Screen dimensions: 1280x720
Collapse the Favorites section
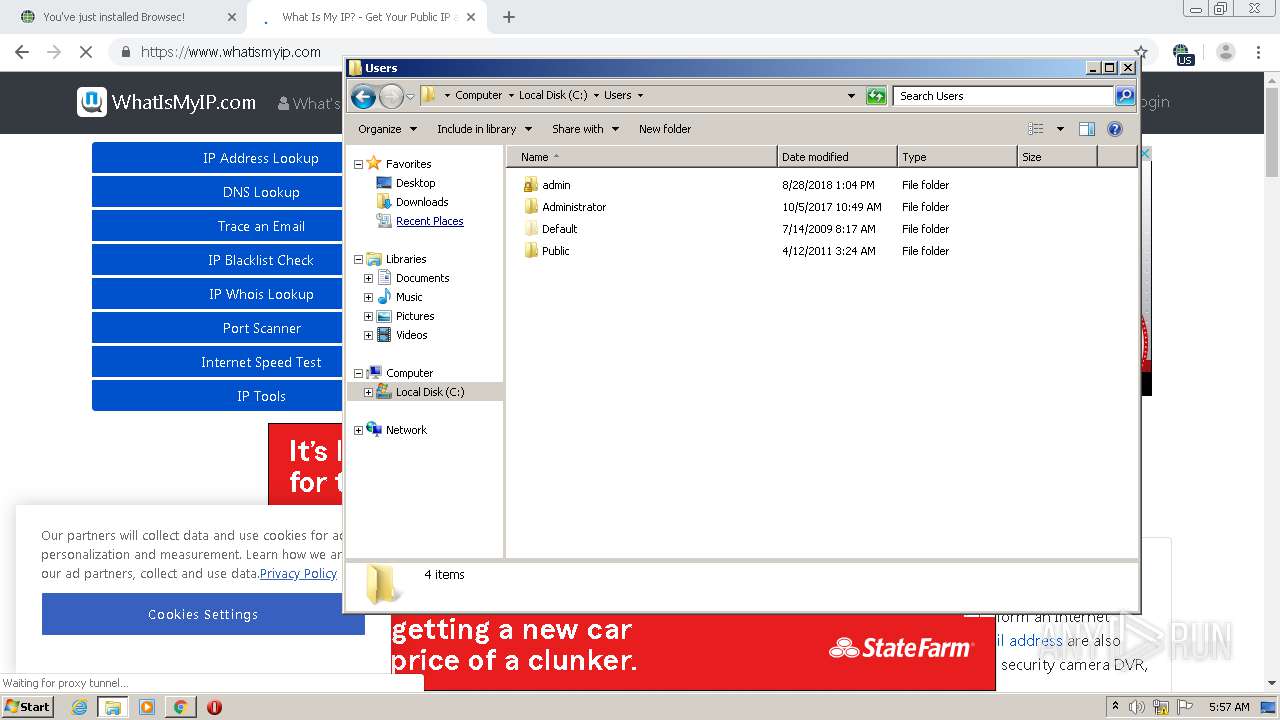point(358,164)
